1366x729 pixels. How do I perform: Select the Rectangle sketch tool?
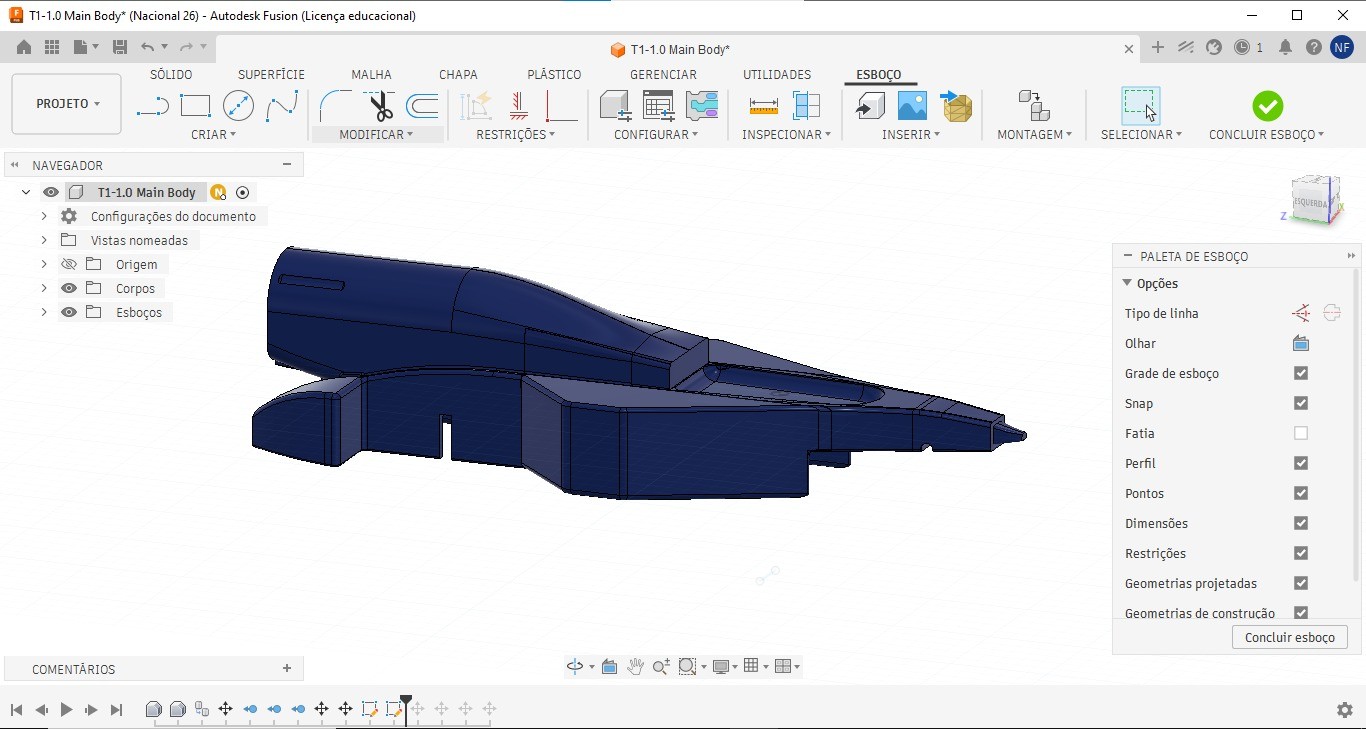pyautogui.click(x=195, y=105)
